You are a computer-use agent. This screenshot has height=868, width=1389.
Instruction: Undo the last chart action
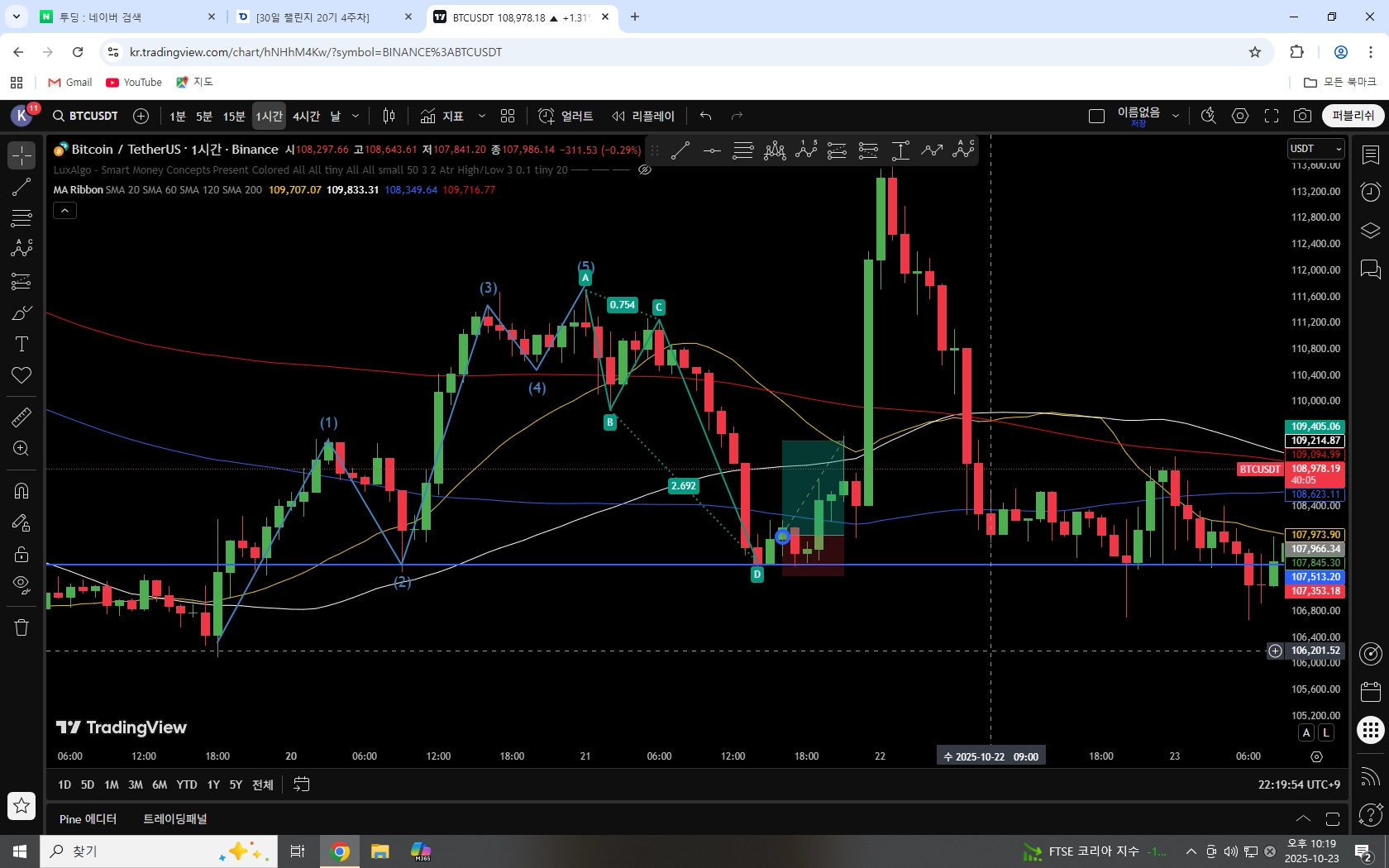(x=705, y=116)
